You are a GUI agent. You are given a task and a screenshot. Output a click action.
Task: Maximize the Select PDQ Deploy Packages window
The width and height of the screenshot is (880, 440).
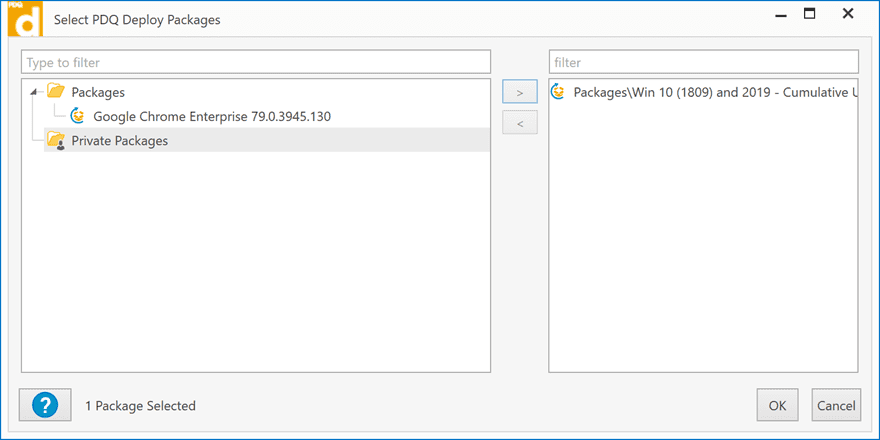coord(809,15)
